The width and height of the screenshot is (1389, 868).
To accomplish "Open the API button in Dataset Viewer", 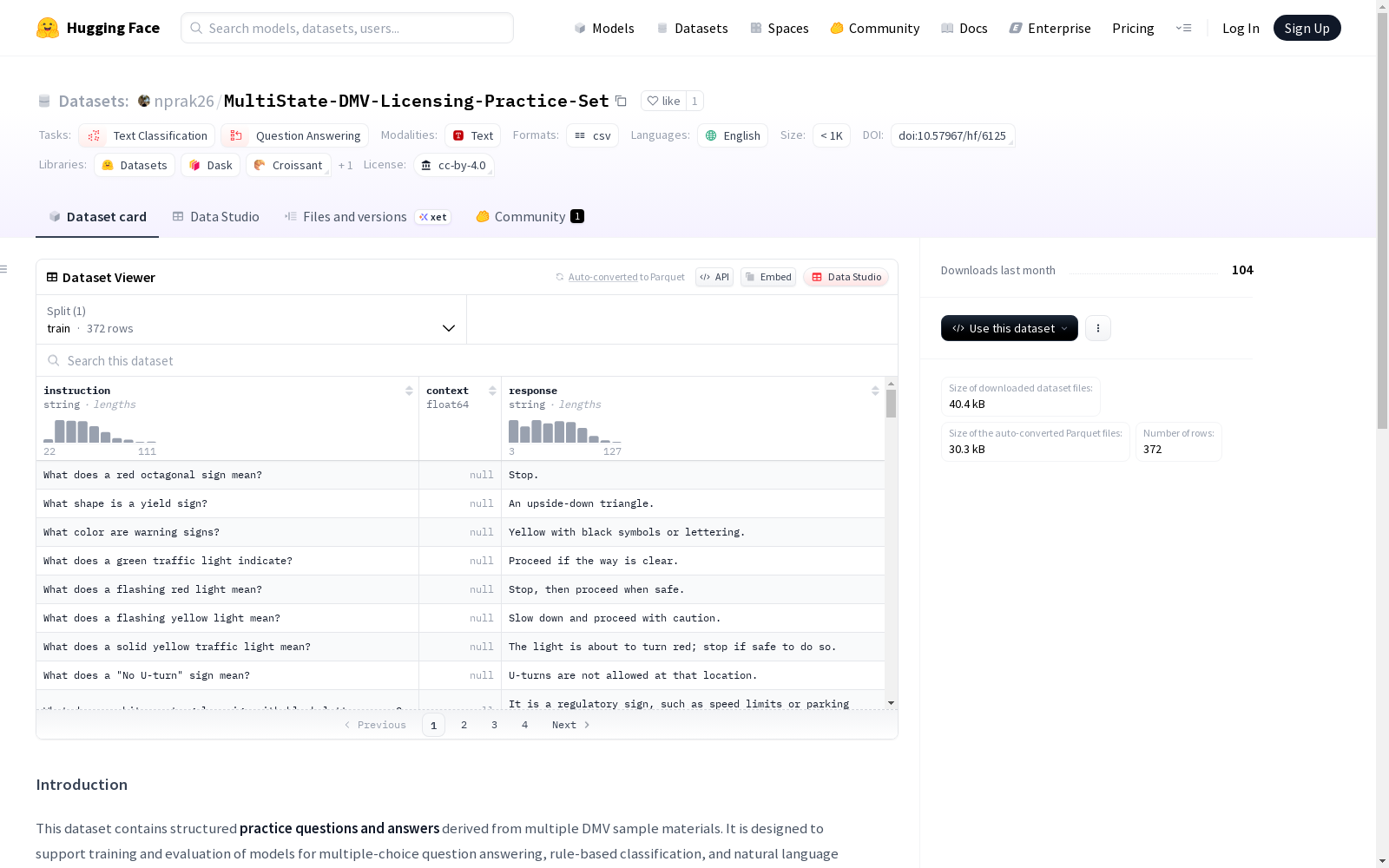I will point(714,277).
